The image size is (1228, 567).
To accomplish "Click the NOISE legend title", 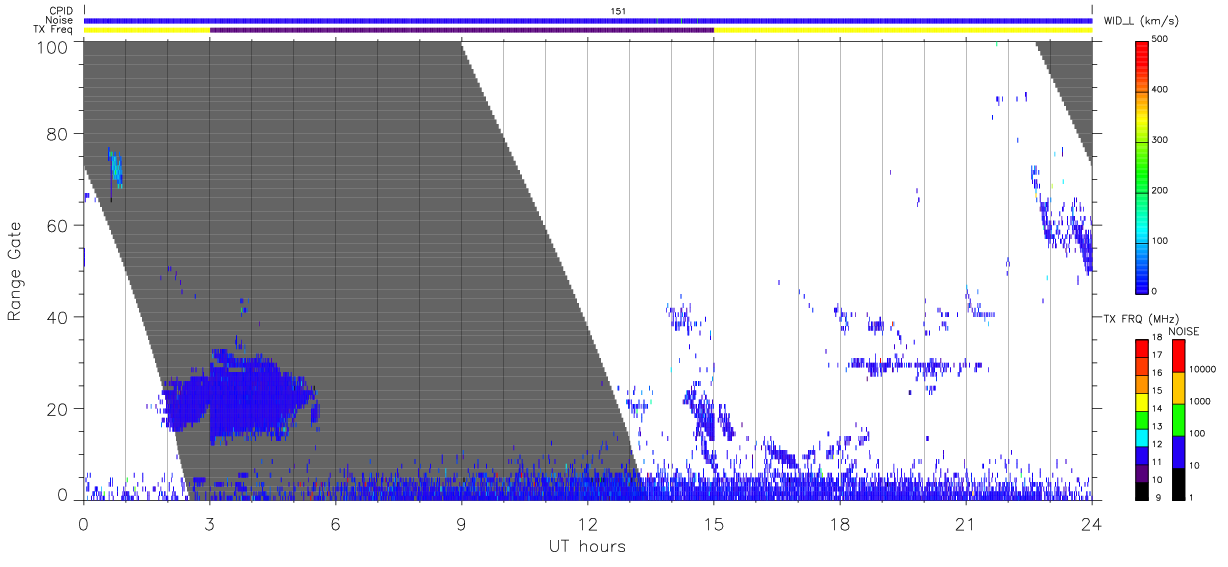I will 1185,331.
